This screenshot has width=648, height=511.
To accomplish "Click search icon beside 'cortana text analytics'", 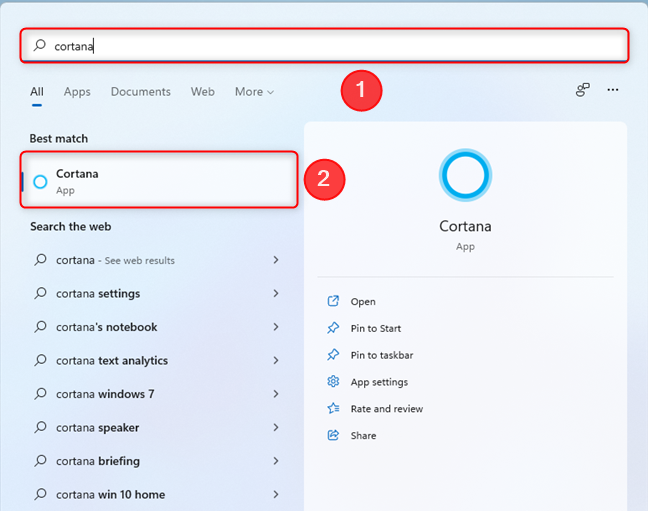I will coord(40,360).
